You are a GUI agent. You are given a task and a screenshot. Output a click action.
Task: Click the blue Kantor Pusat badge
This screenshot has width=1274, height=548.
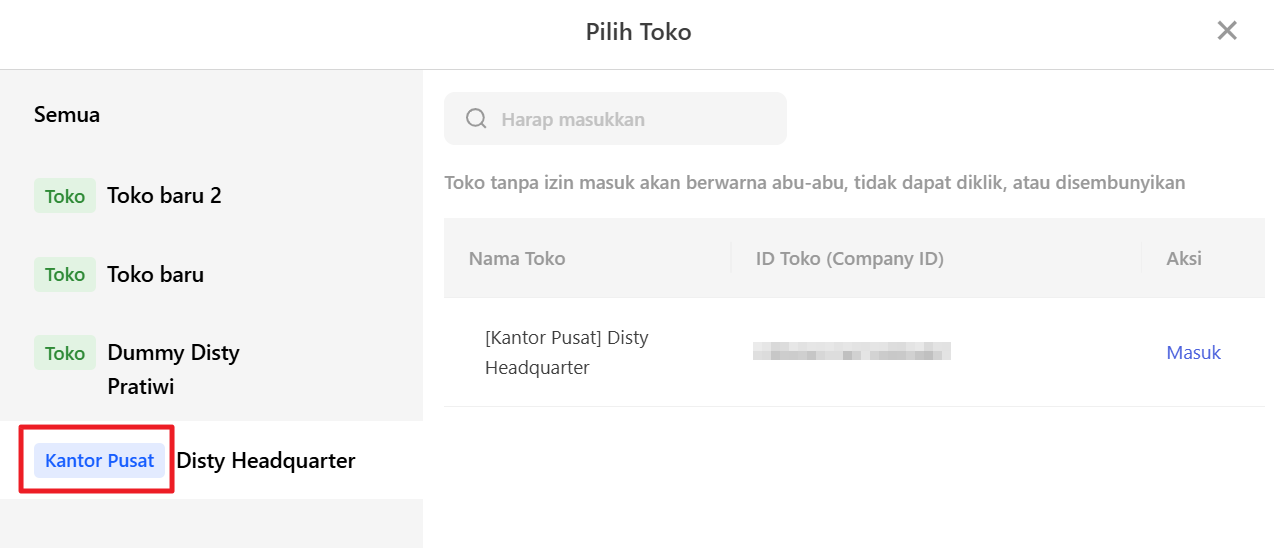(x=99, y=461)
